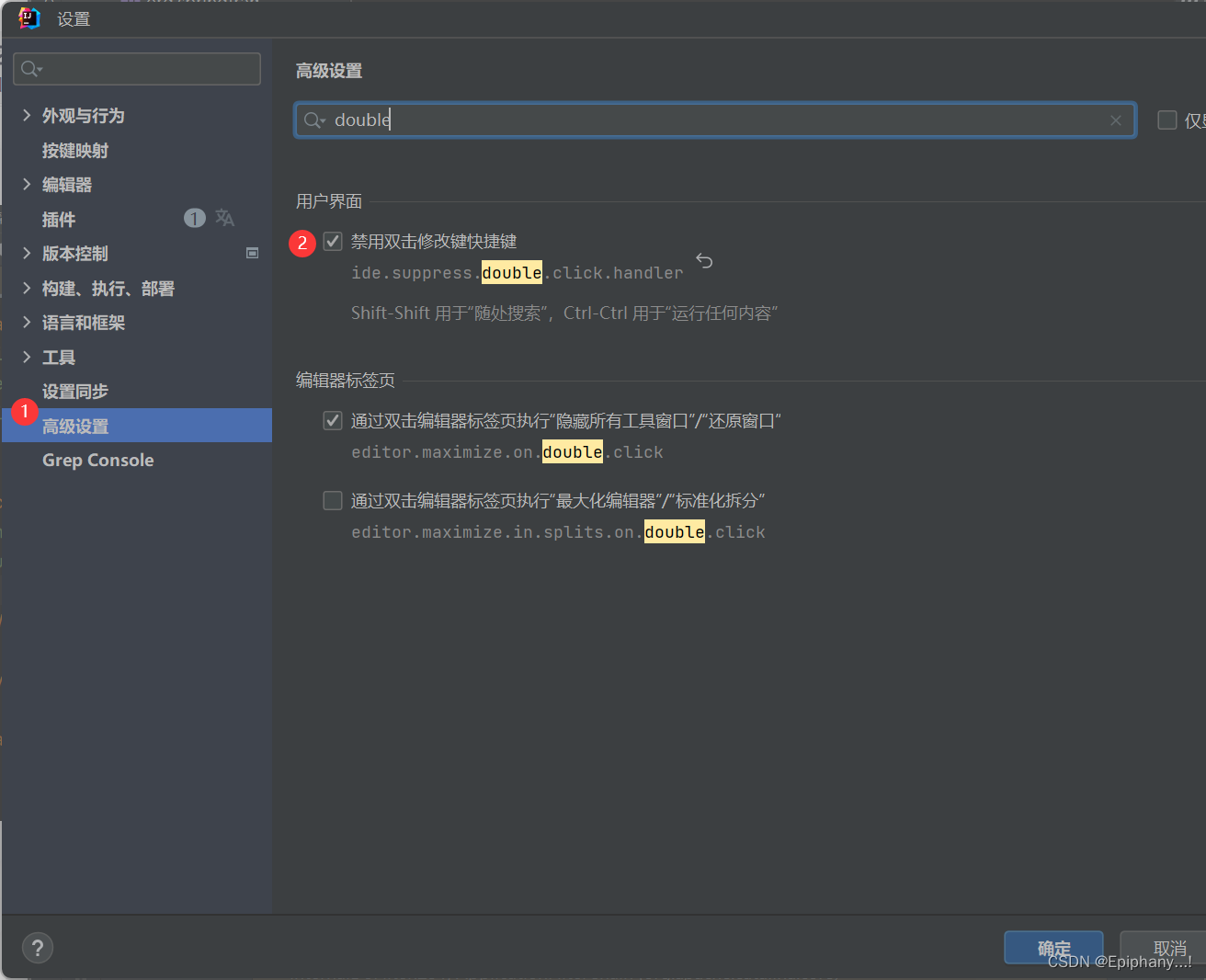The height and width of the screenshot is (980, 1206).
Task: Toggle 禁用双击修改键快捷键 checkbox
Action: click(x=333, y=241)
